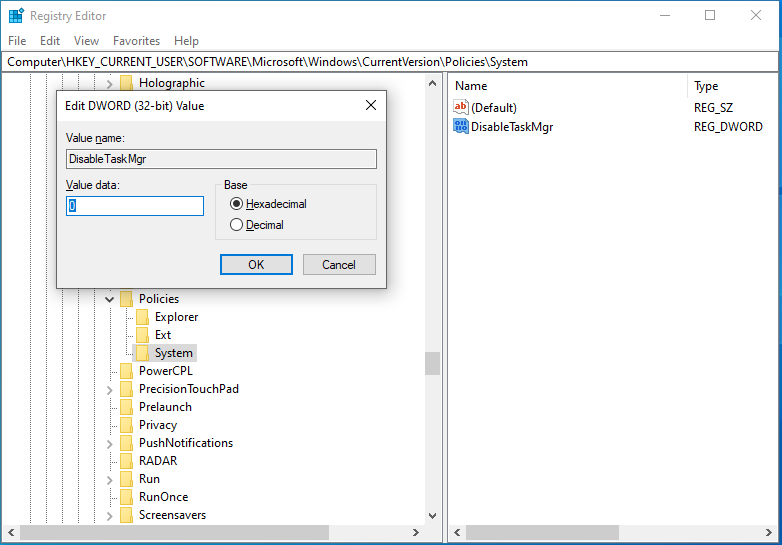782x545 pixels.
Task: Click the Run folder icon
Action: click(x=127, y=479)
